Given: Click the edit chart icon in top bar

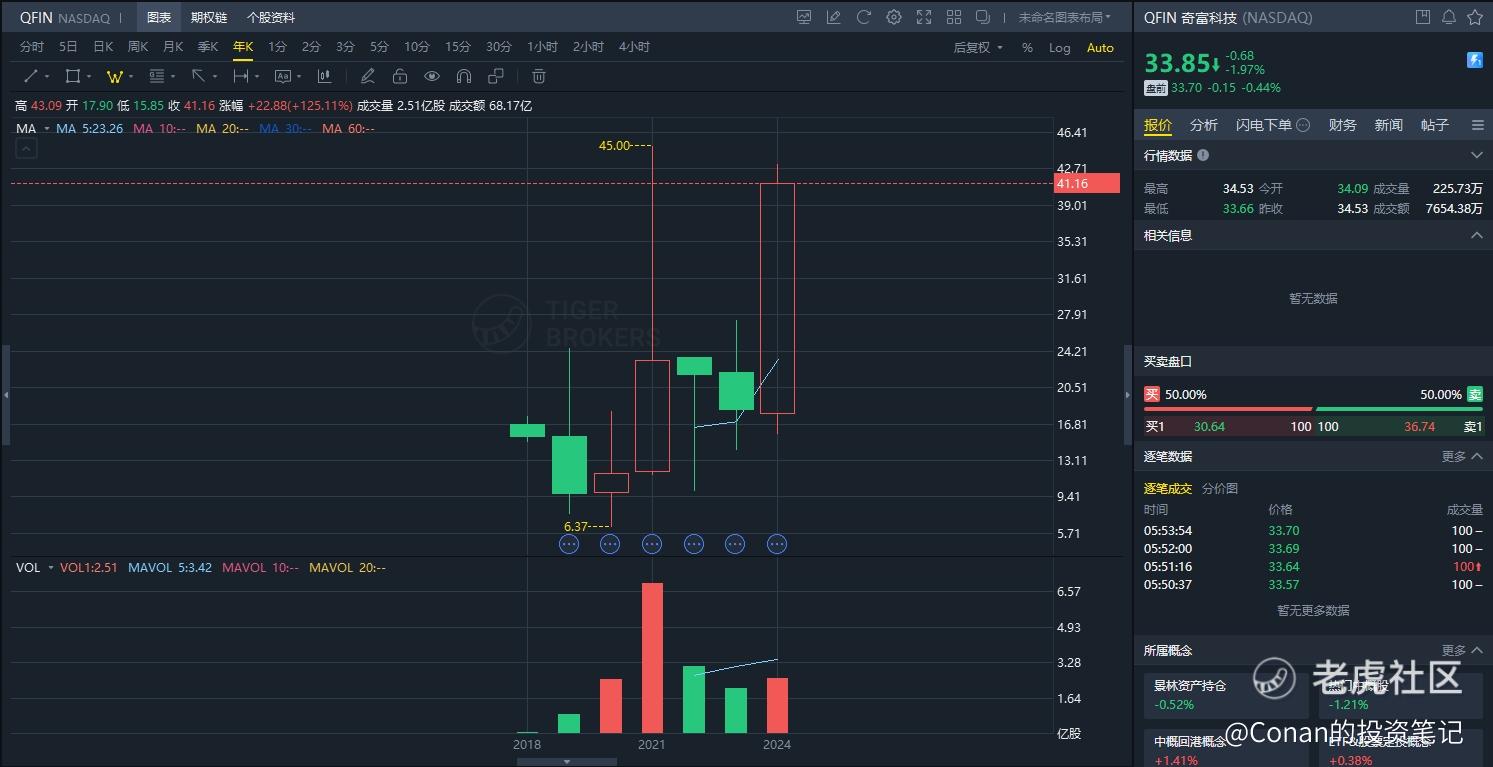Looking at the screenshot, I should click(x=834, y=17).
